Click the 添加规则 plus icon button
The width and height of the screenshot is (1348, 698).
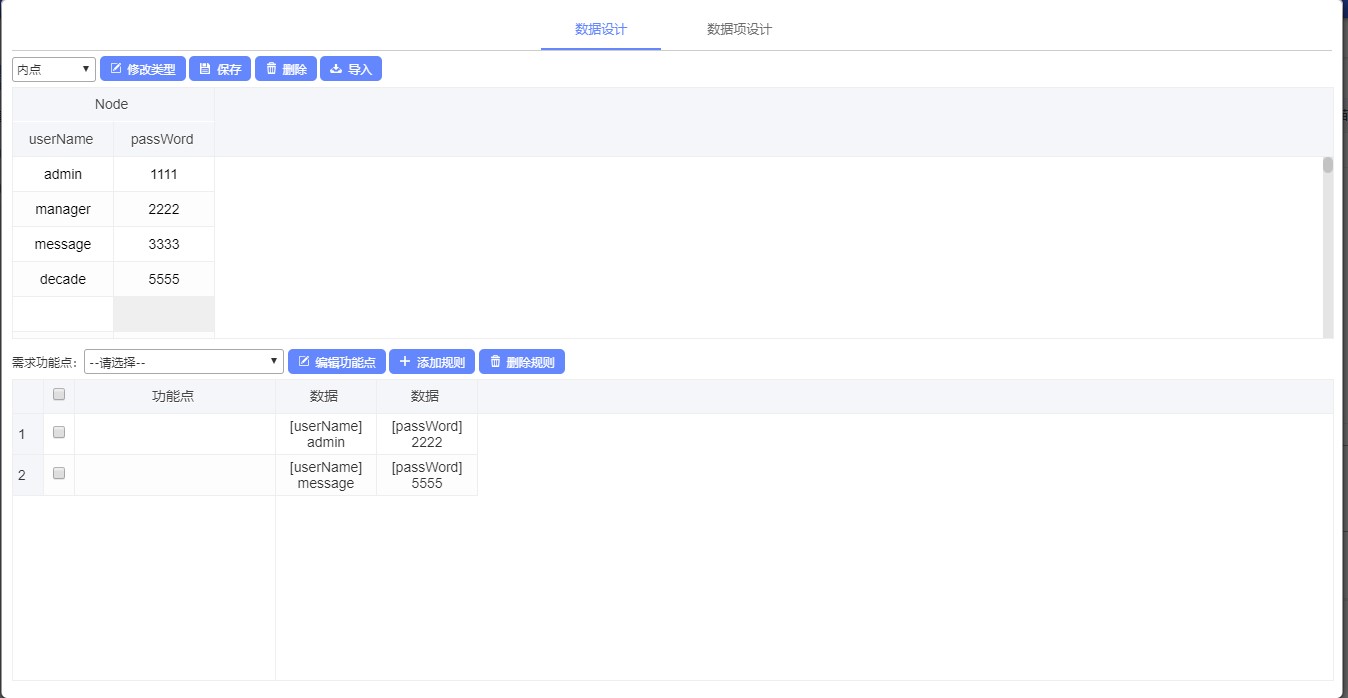pos(431,362)
